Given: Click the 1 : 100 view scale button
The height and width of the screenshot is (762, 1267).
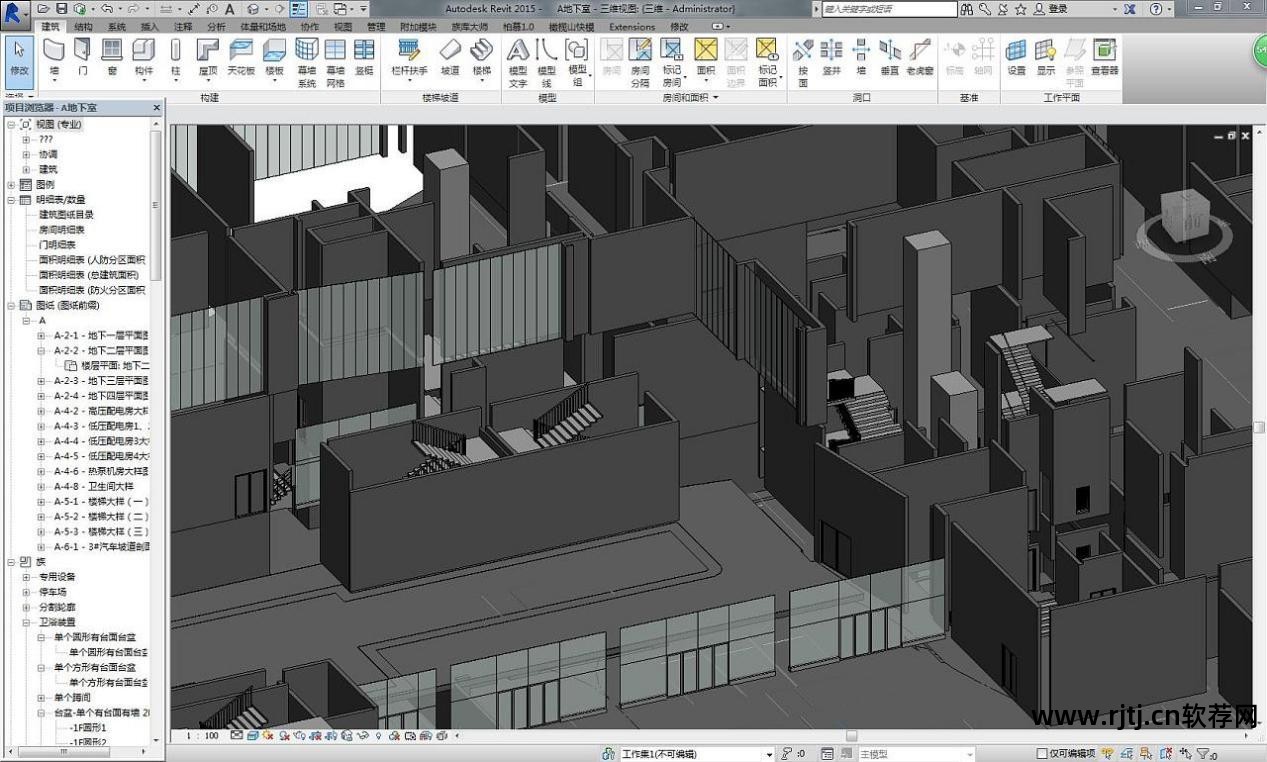Looking at the screenshot, I should point(201,736).
